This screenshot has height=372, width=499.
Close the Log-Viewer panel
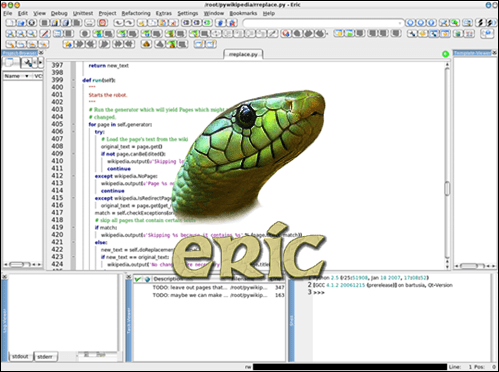pos(5,276)
